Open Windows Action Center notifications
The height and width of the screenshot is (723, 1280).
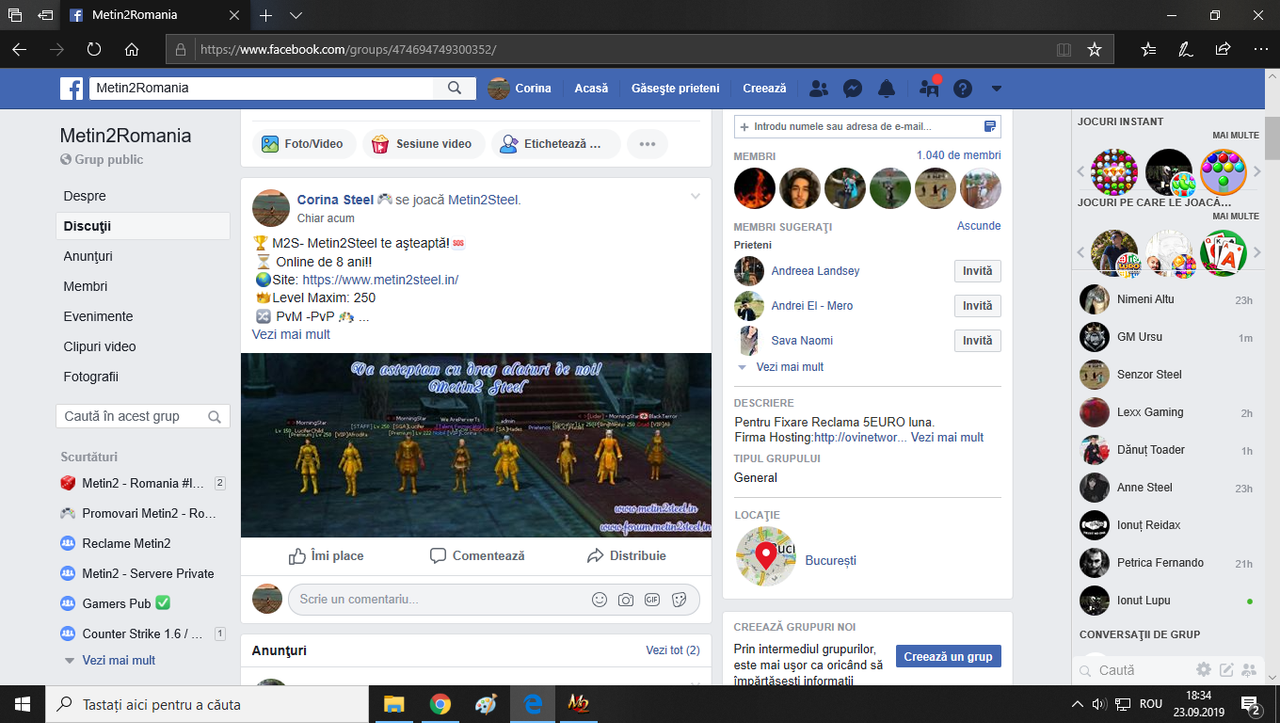[x=1250, y=704]
